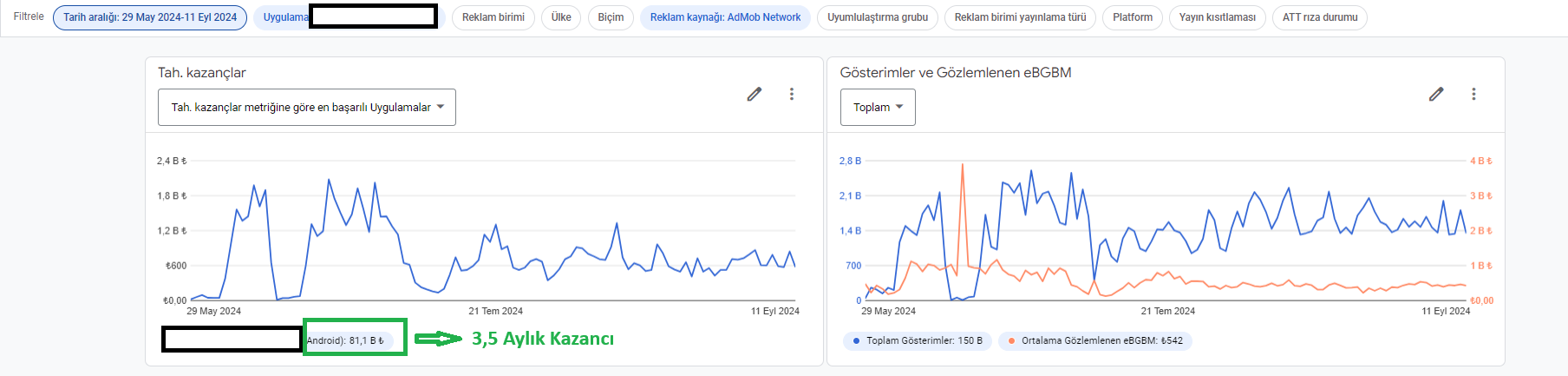Toggle the Toplam Gösterimler legend chip

coord(918,341)
